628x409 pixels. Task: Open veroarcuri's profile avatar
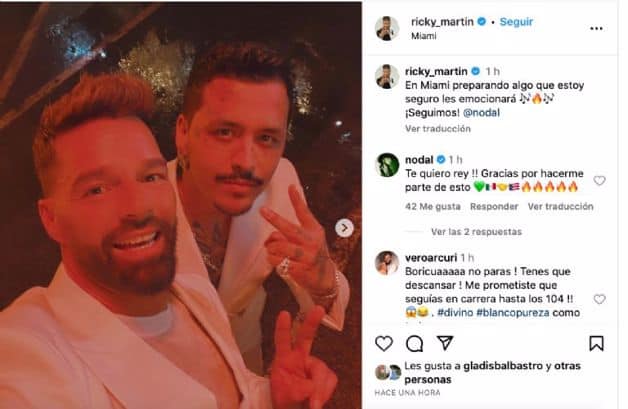coord(387,263)
